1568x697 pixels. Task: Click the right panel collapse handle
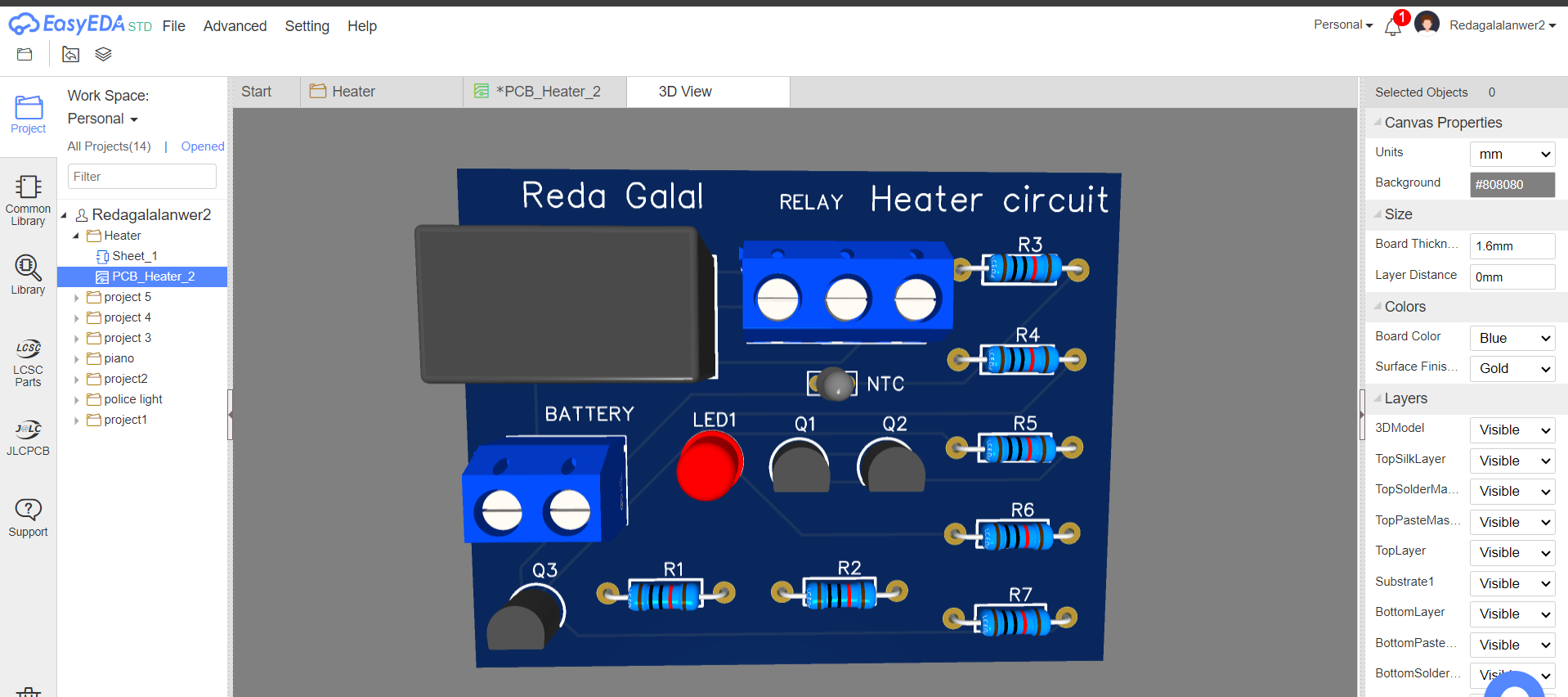[1362, 415]
